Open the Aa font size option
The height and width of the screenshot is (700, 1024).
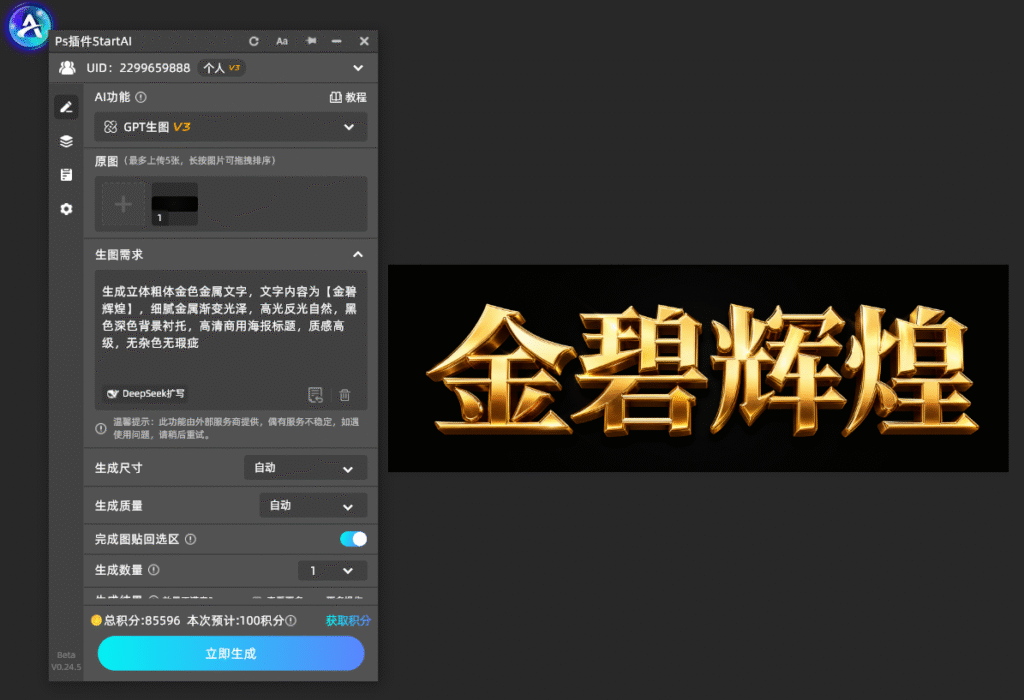[282, 41]
